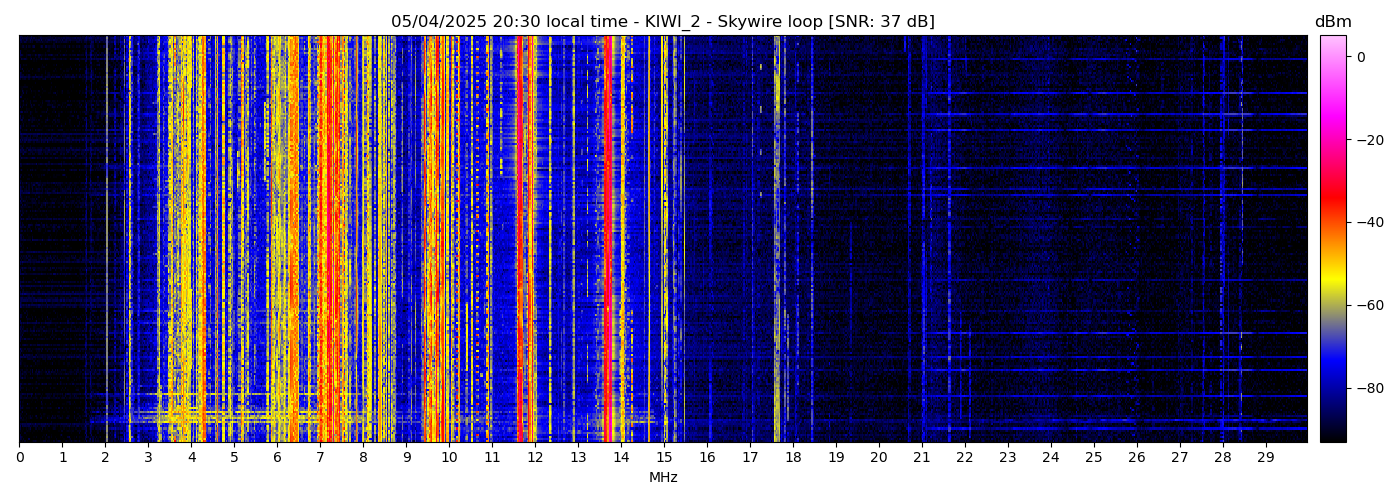This screenshot has height=500, width=1400.
Task: Select the -60 tick label on colorbar
Action: coord(1367,305)
